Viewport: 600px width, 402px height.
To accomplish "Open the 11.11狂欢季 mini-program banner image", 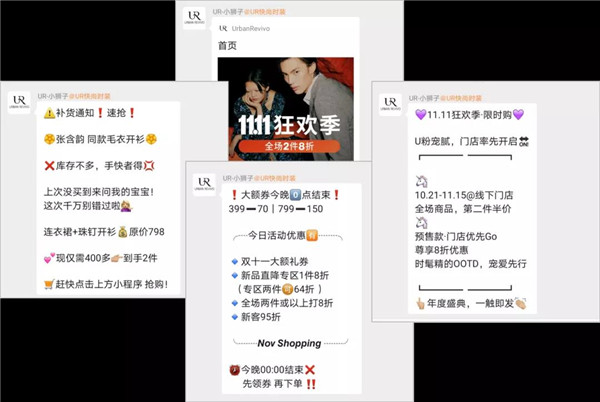I will (285, 109).
